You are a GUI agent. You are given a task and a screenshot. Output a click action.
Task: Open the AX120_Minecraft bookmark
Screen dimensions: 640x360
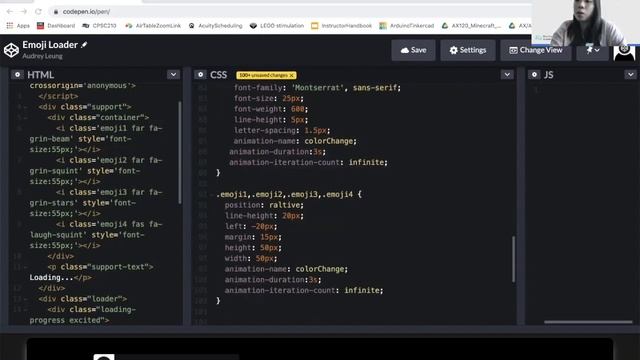pyautogui.click(x=471, y=26)
